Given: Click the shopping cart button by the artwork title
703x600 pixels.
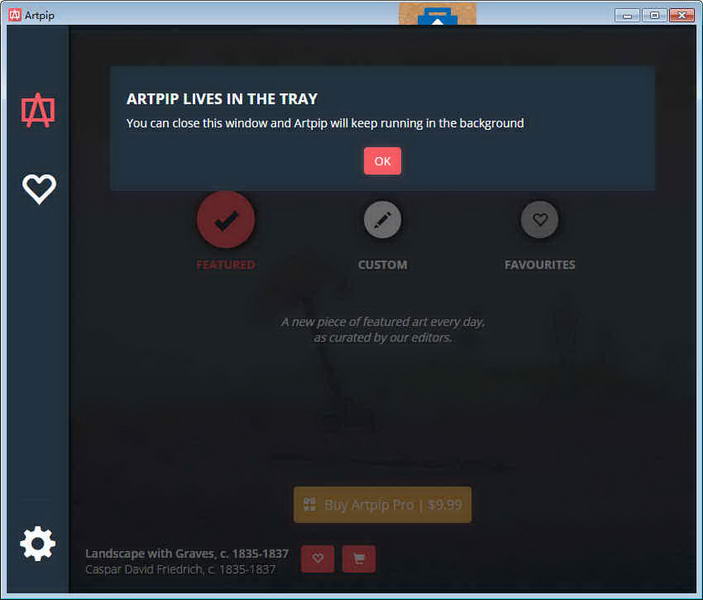Looking at the screenshot, I should (358, 559).
